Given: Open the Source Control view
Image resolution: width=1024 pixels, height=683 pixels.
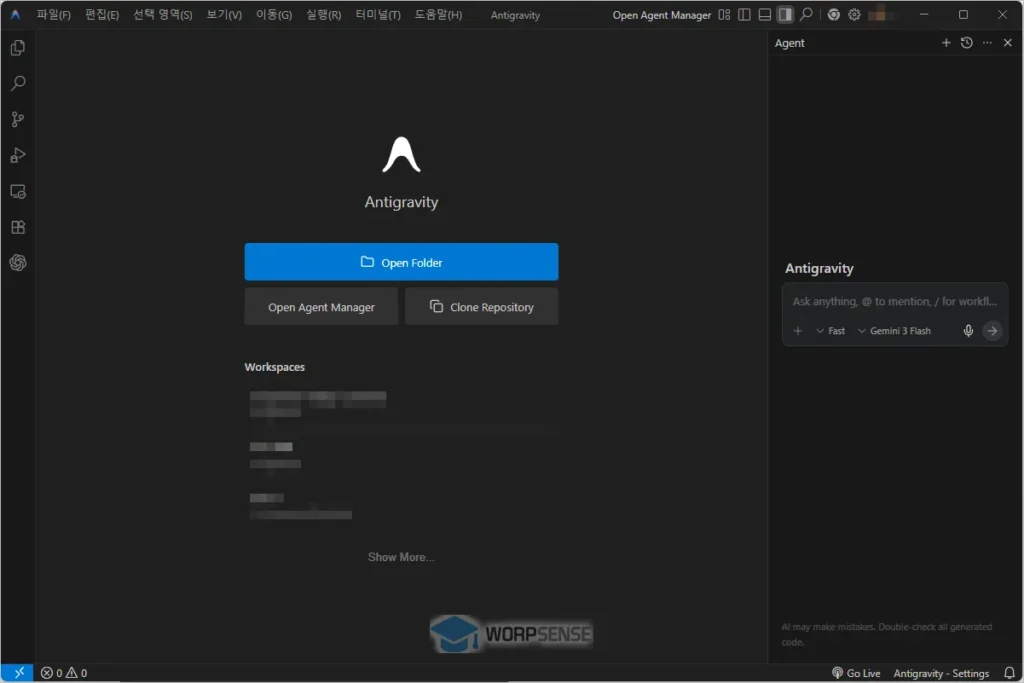Looking at the screenshot, I should click(x=18, y=119).
